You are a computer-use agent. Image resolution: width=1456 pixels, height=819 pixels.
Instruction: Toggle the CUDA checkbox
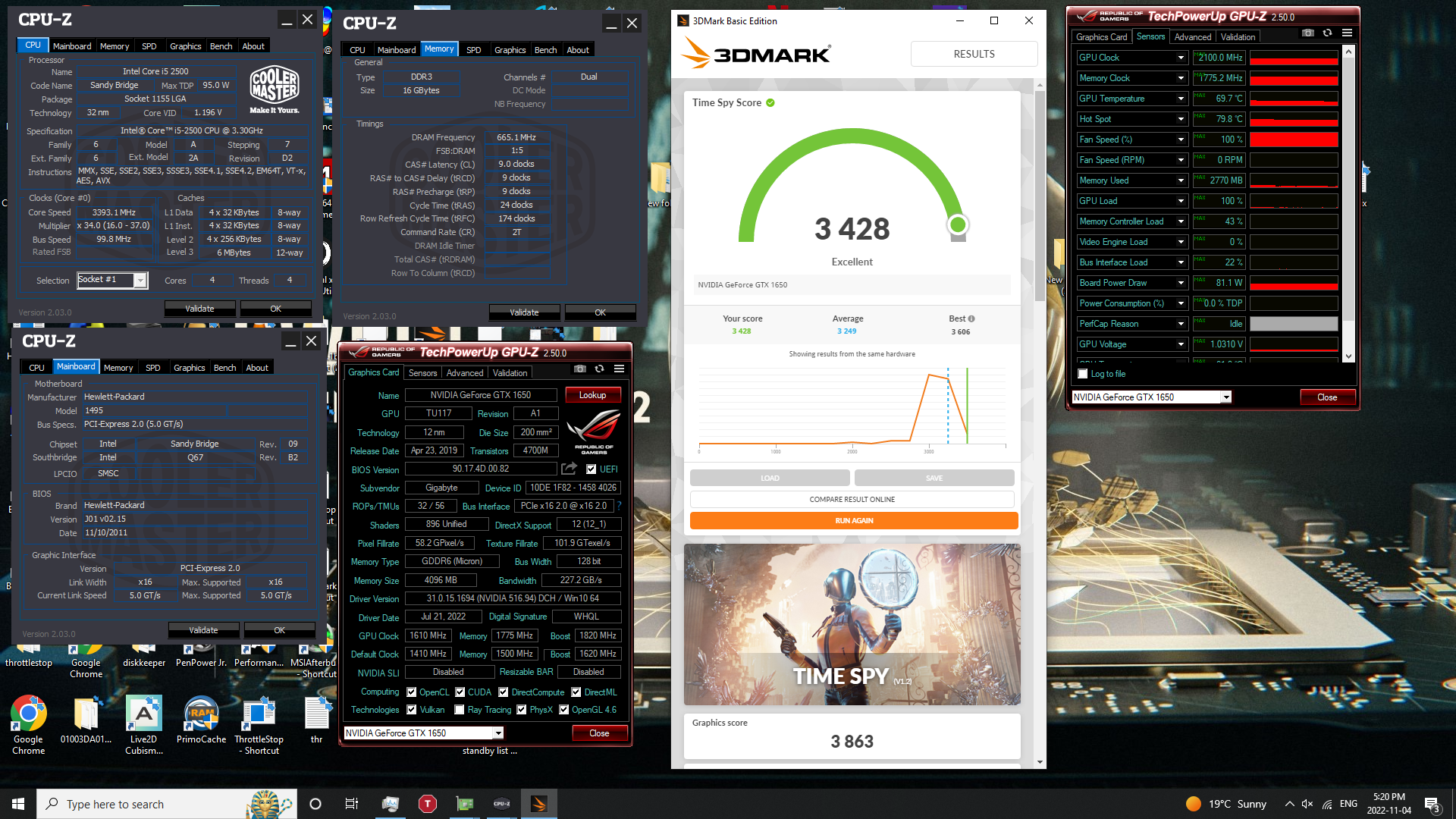coord(460,692)
